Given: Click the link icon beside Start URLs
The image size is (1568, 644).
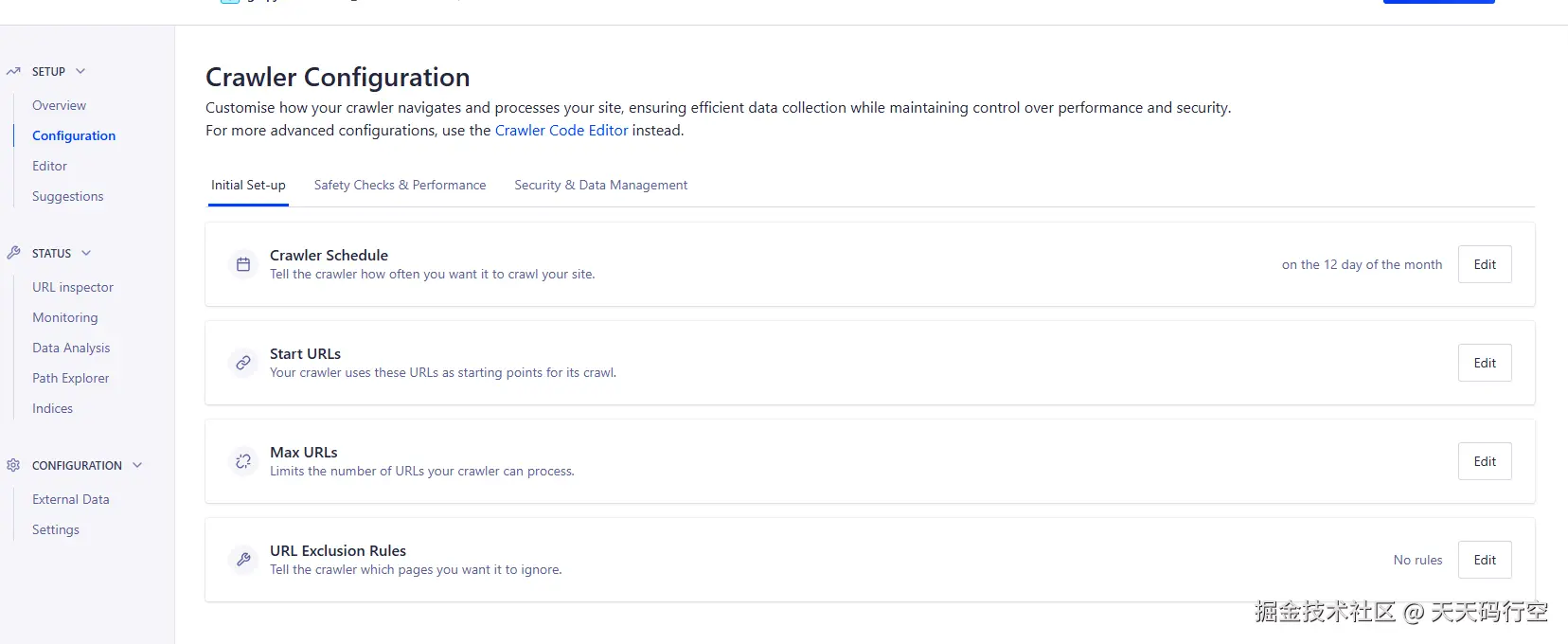Looking at the screenshot, I should click(x=243, y=363).
